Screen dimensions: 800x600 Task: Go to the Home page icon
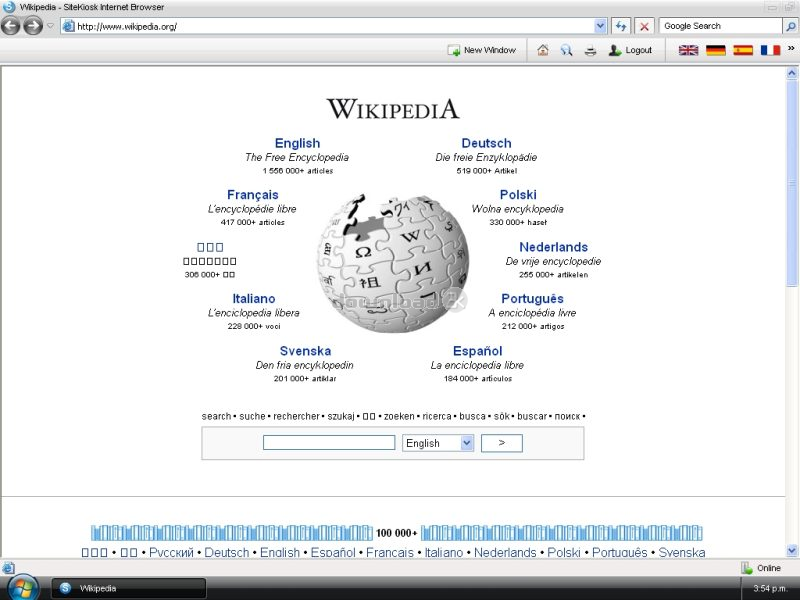(x=543, y=50)
